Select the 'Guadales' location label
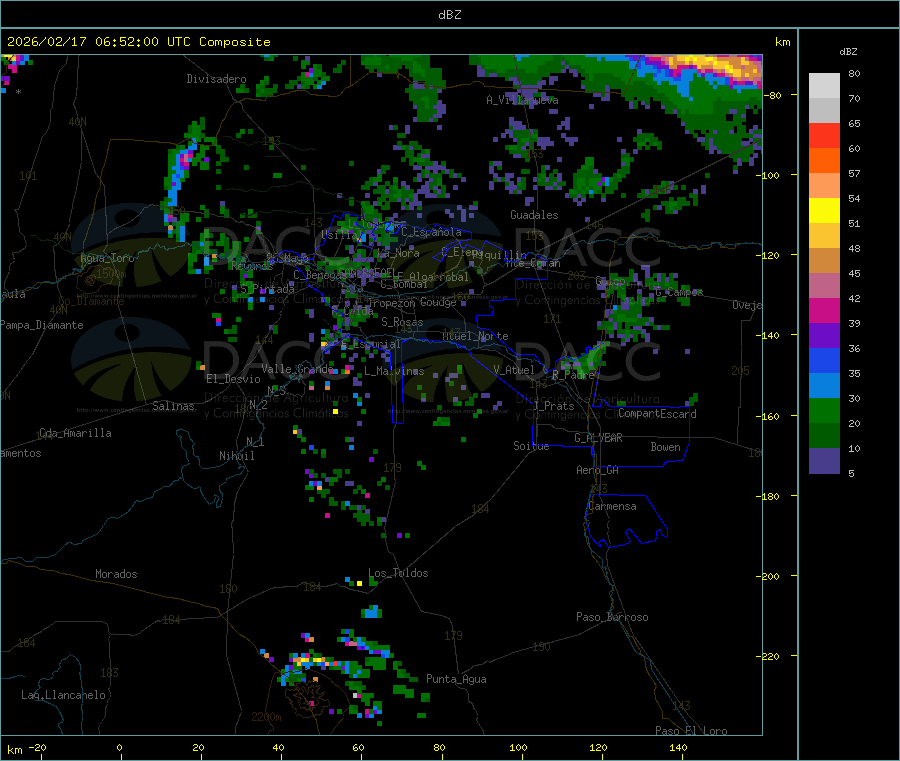Screen dimensions: 900x761 pos(534,215)
